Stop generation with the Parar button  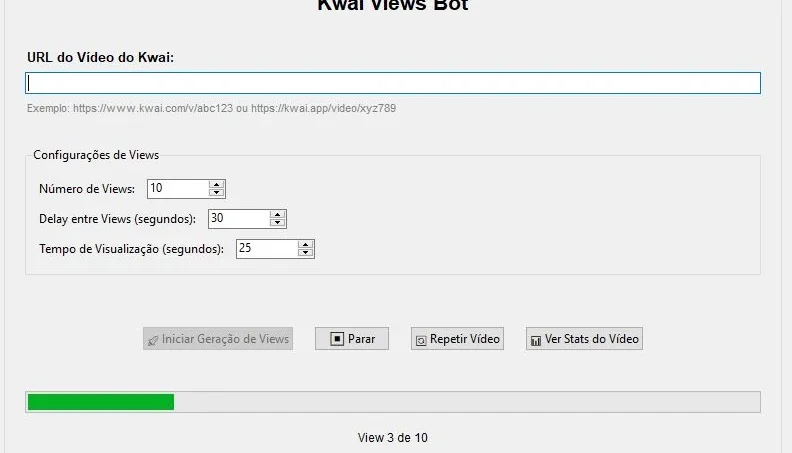click(x=352, y=339)
